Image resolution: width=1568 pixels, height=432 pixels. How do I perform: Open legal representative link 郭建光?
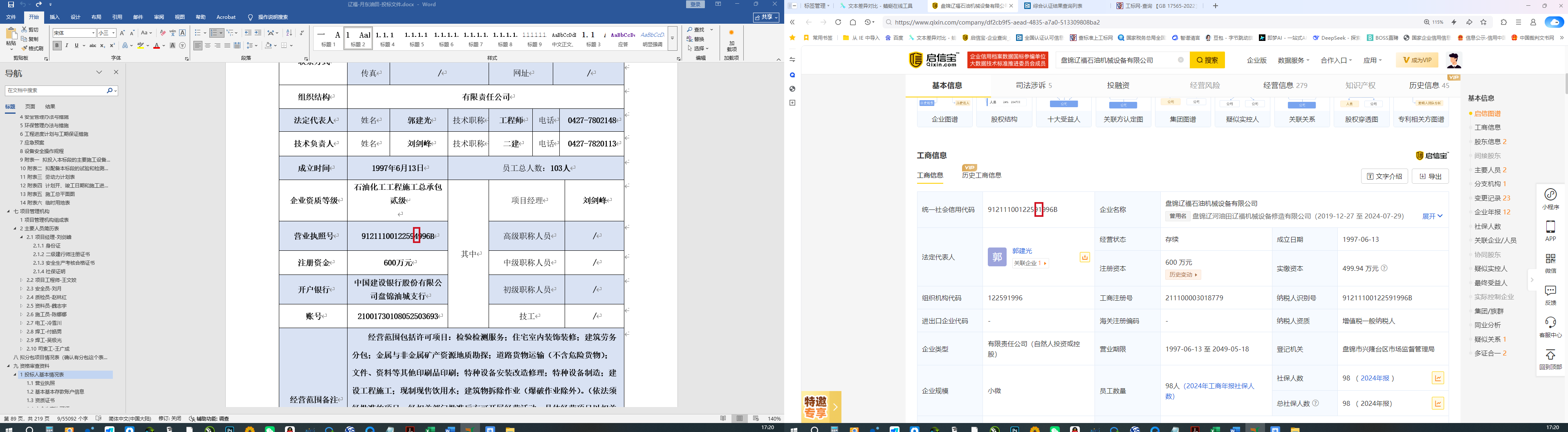(x=1022, y=251)
